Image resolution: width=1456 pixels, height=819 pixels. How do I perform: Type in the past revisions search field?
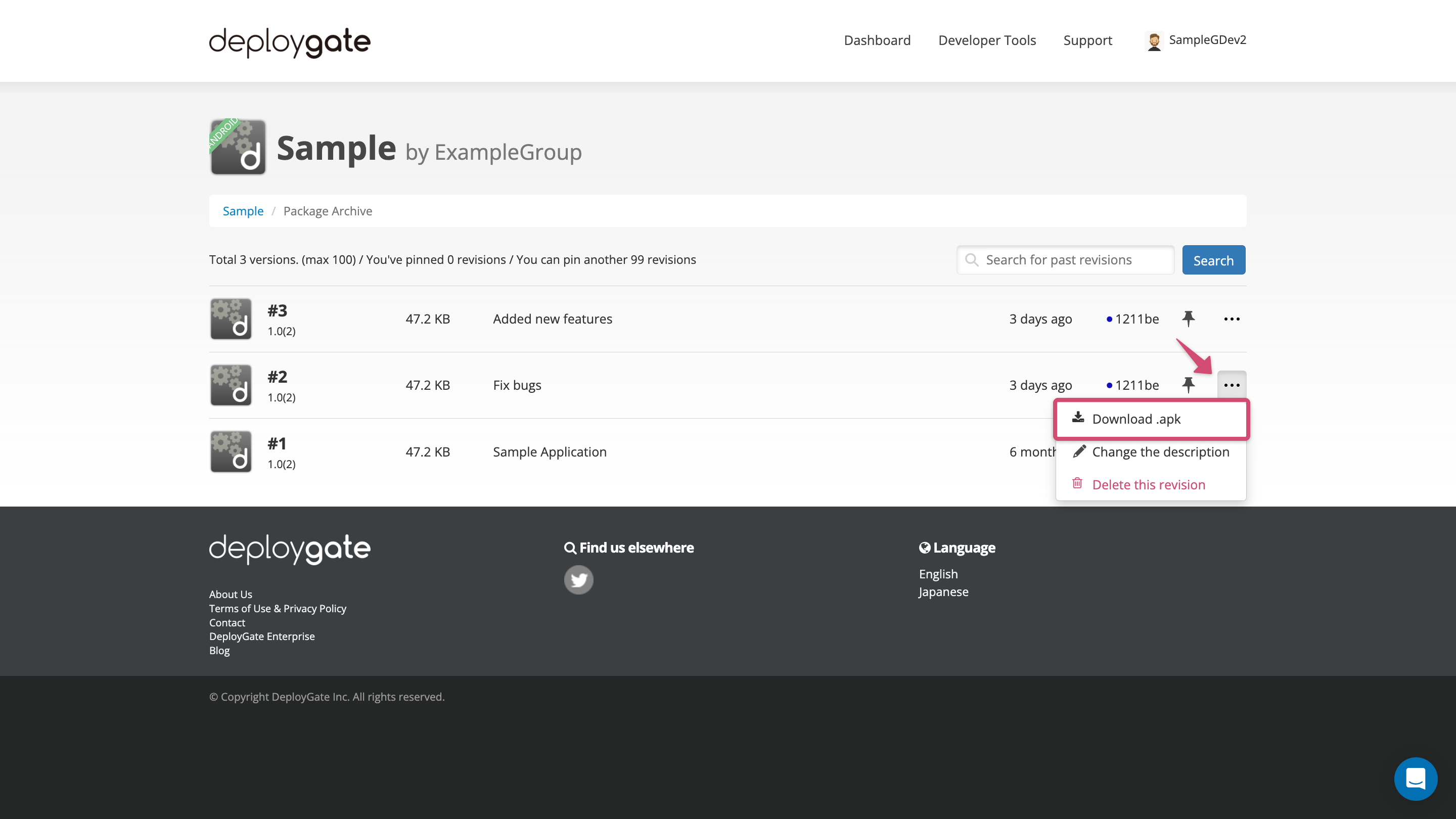[x=1068, y=260]
